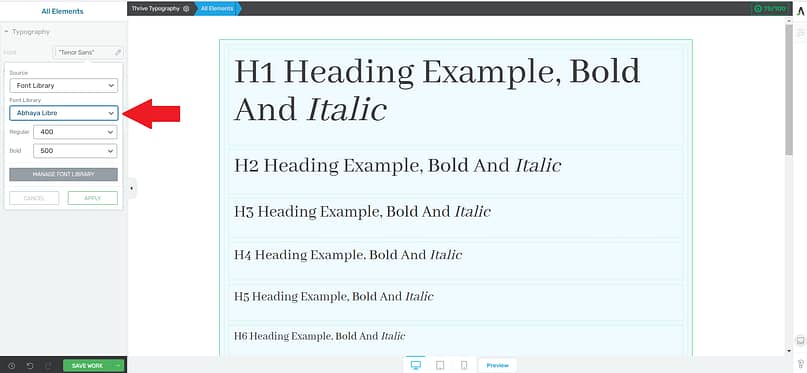Click the Cancel button
Image resolution: width=807 pixels, height=373 pixels.
[x=34, y=198]
